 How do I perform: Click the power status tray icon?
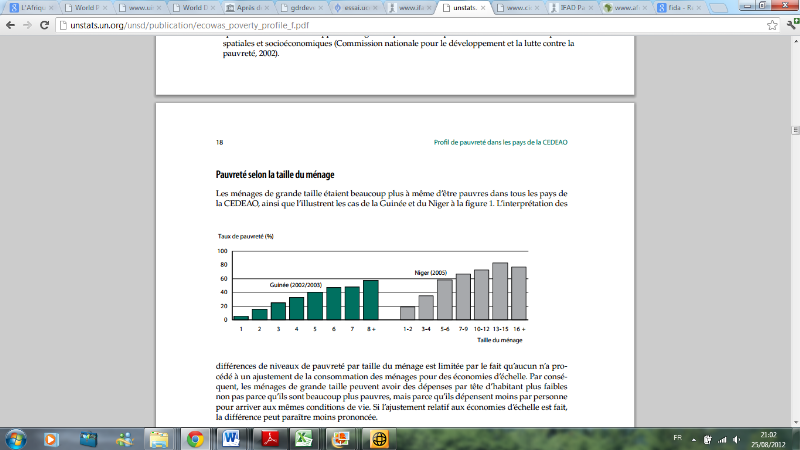(x=708, y=439)
